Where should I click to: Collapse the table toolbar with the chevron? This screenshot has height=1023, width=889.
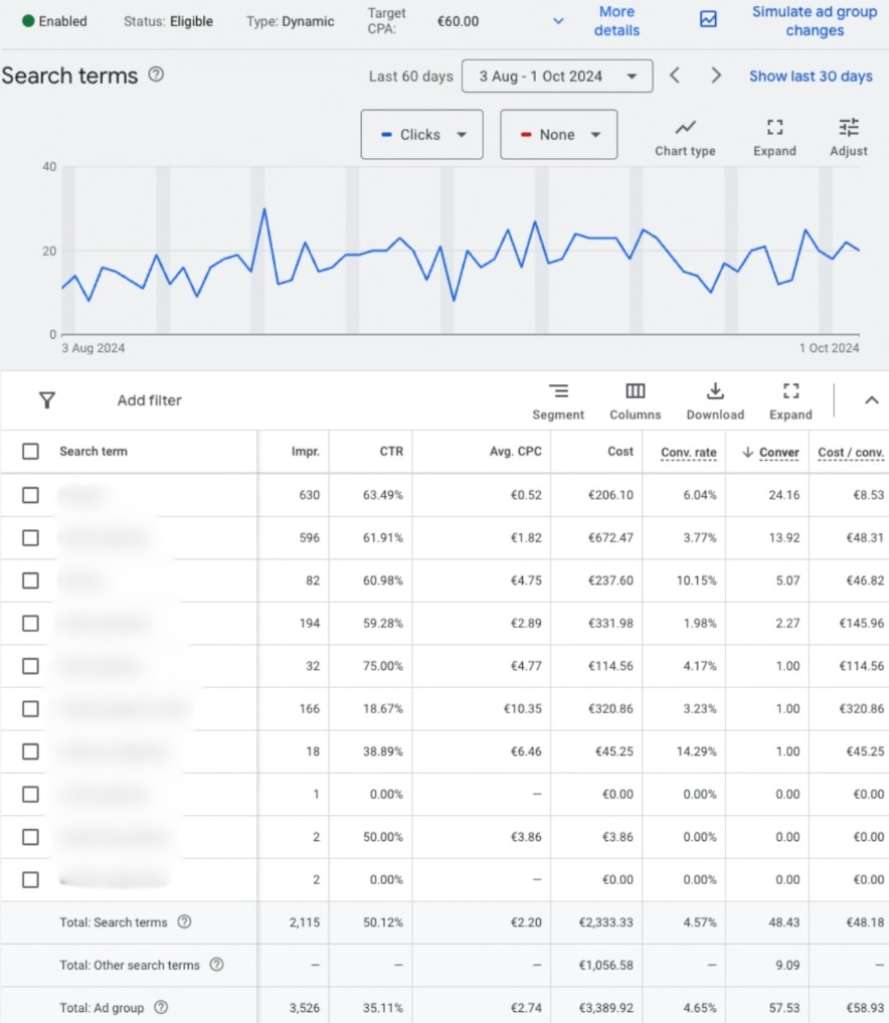(x=871, y=400)
